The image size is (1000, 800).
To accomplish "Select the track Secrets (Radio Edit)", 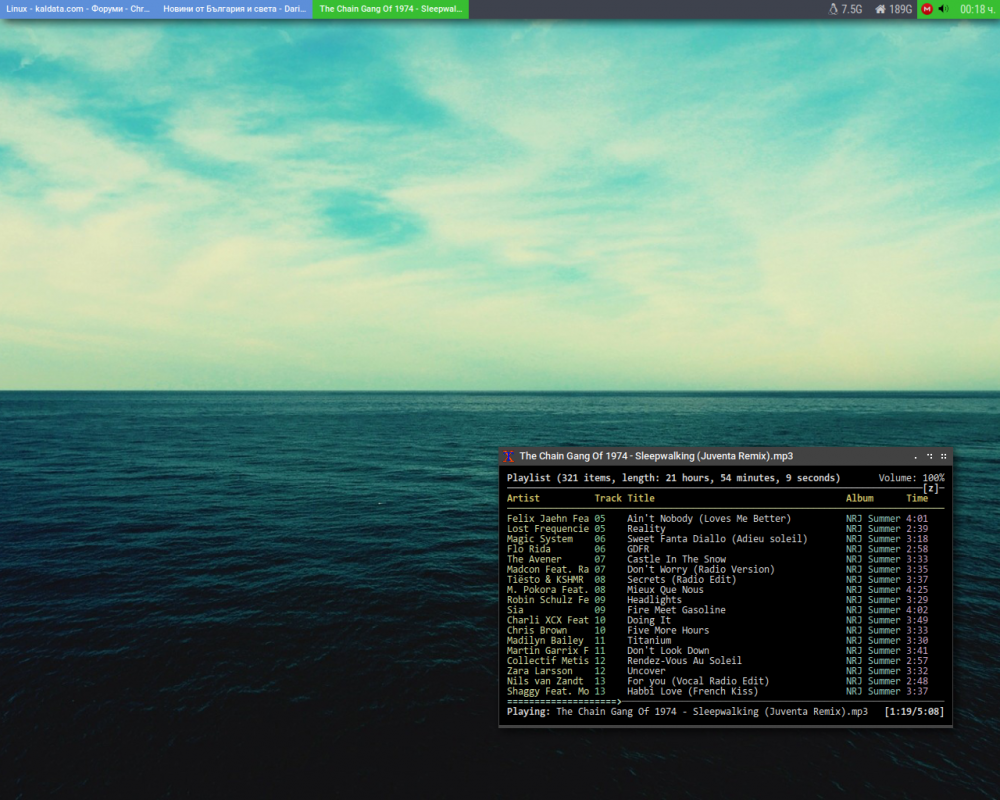I will click(681, 580).
